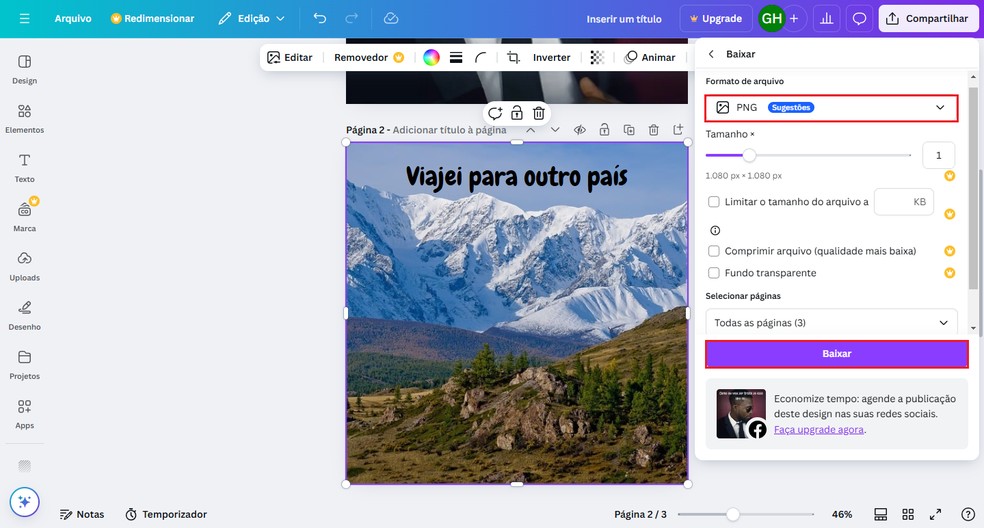Click Adicionar título à página field
This screenshot has height=528, width=984.
(x=449, y=130)
